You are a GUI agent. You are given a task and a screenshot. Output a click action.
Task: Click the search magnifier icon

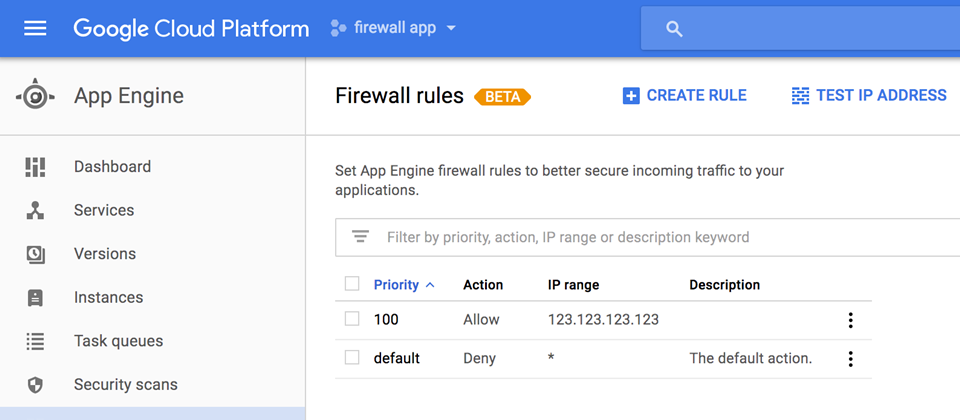click(674, 29)
